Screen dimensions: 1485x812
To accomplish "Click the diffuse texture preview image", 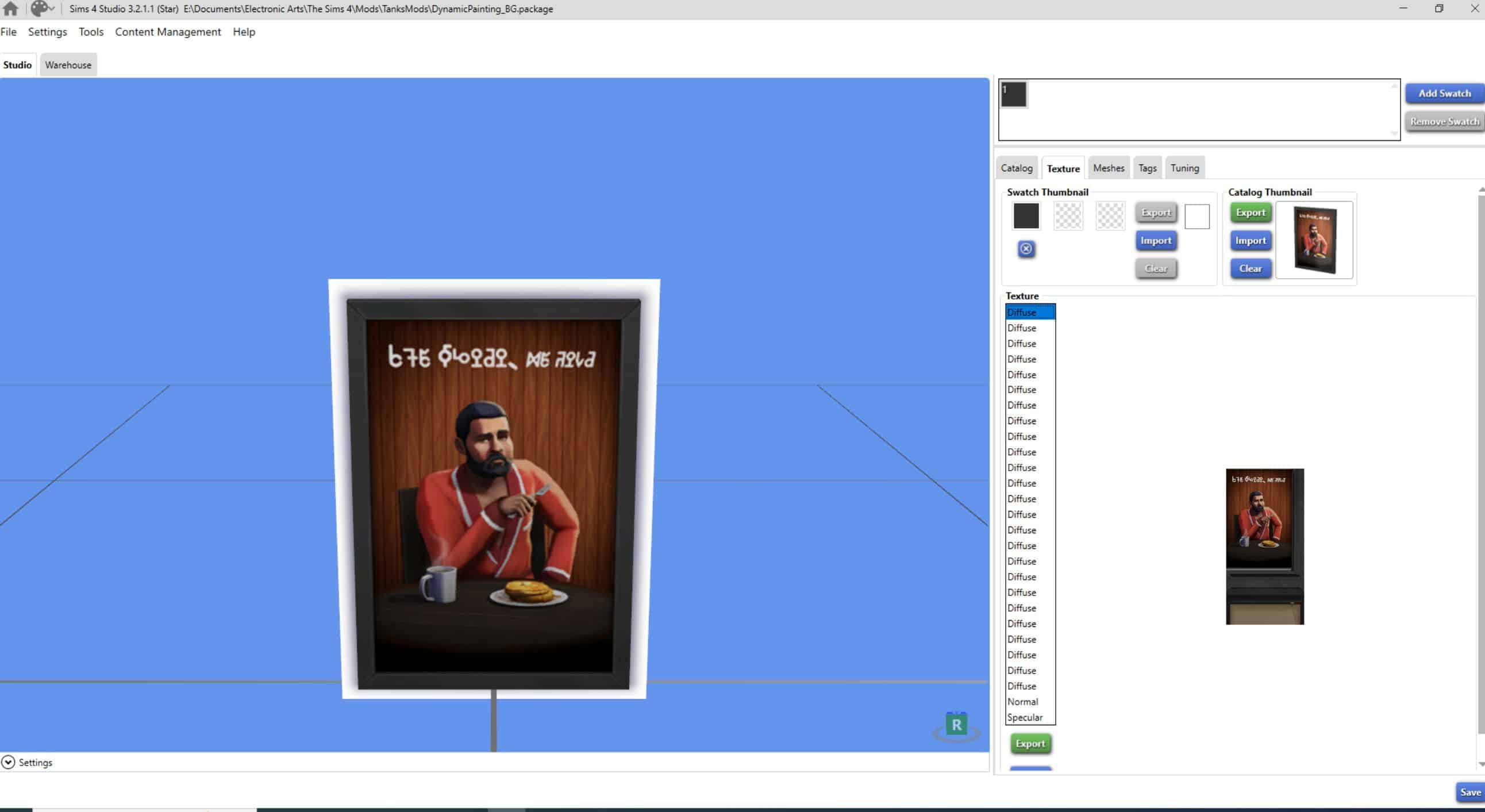I will 1264,547.
